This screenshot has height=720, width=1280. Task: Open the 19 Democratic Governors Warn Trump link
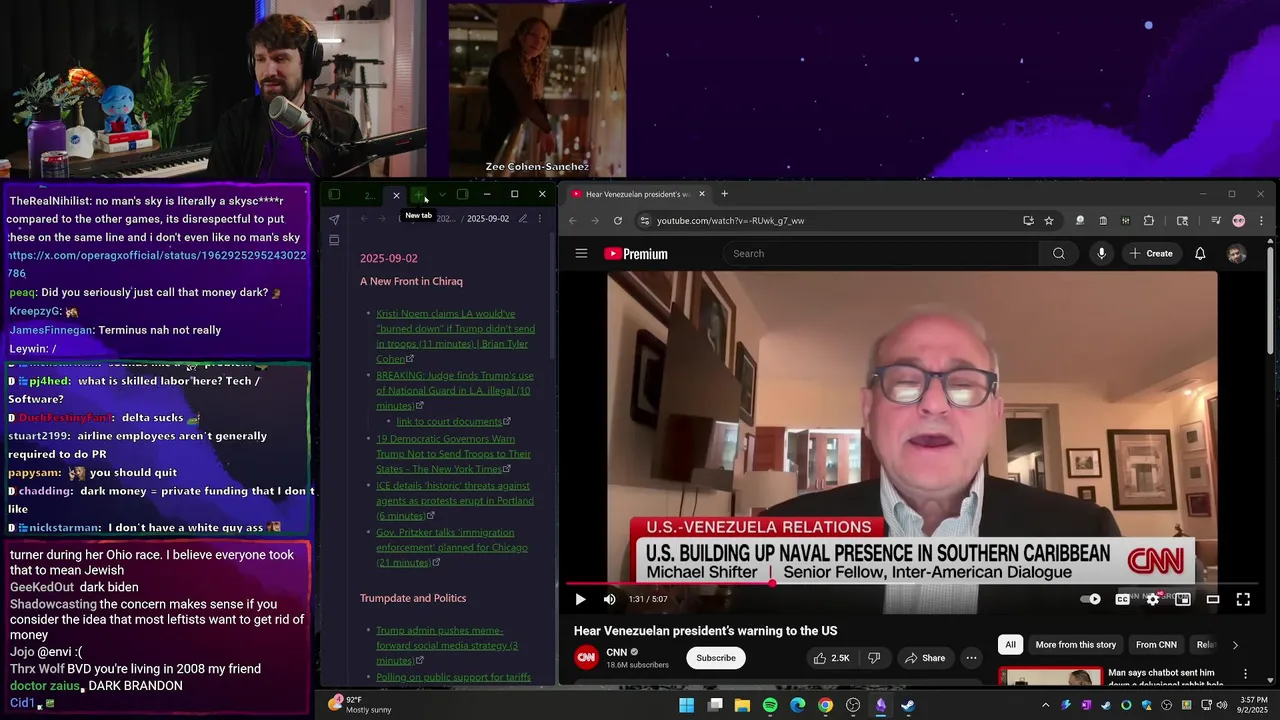coord(453,453)
